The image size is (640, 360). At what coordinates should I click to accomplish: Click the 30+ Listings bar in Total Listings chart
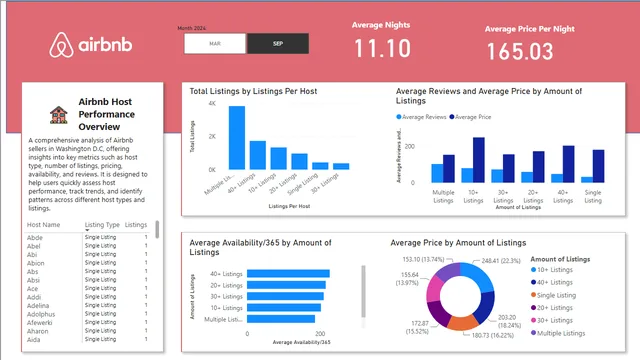tap(341, 166)
